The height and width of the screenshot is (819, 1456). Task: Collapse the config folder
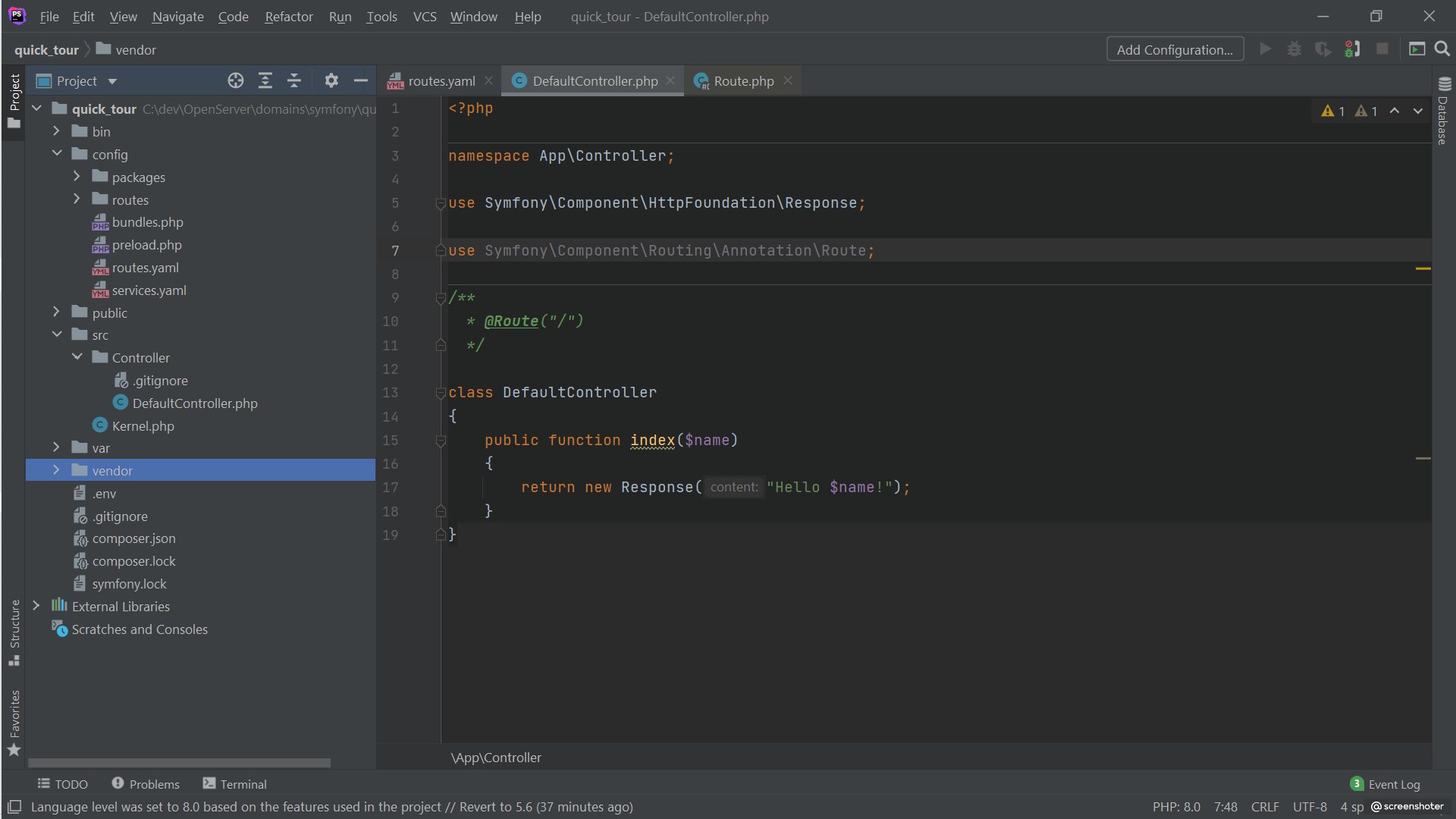pos(57,154)
